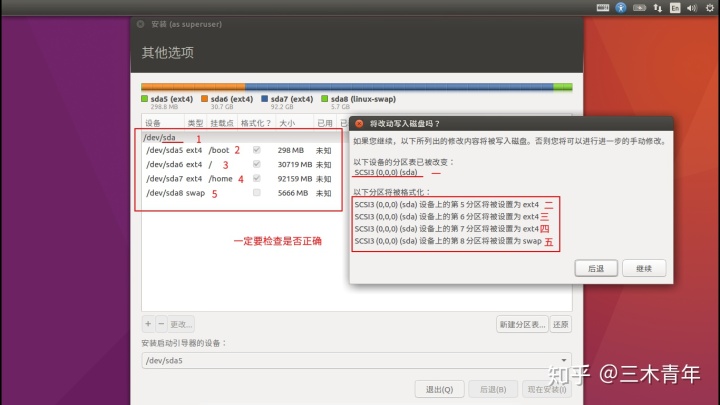Toggle format checkbox for /dev/sda5
This screenshot has width=720, height=405.
coord(257,150)
